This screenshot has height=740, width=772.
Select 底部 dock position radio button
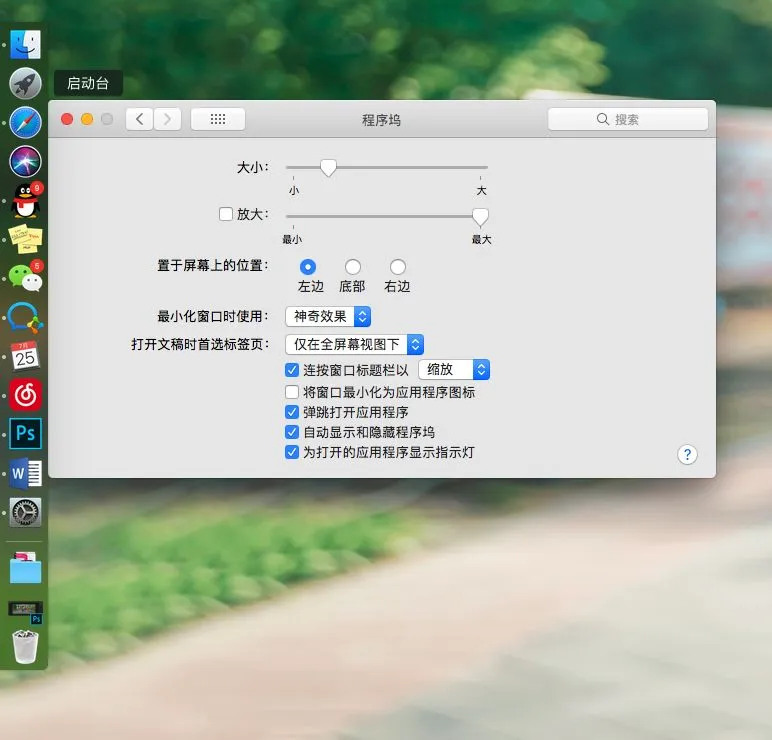click(x=353, y=267)
